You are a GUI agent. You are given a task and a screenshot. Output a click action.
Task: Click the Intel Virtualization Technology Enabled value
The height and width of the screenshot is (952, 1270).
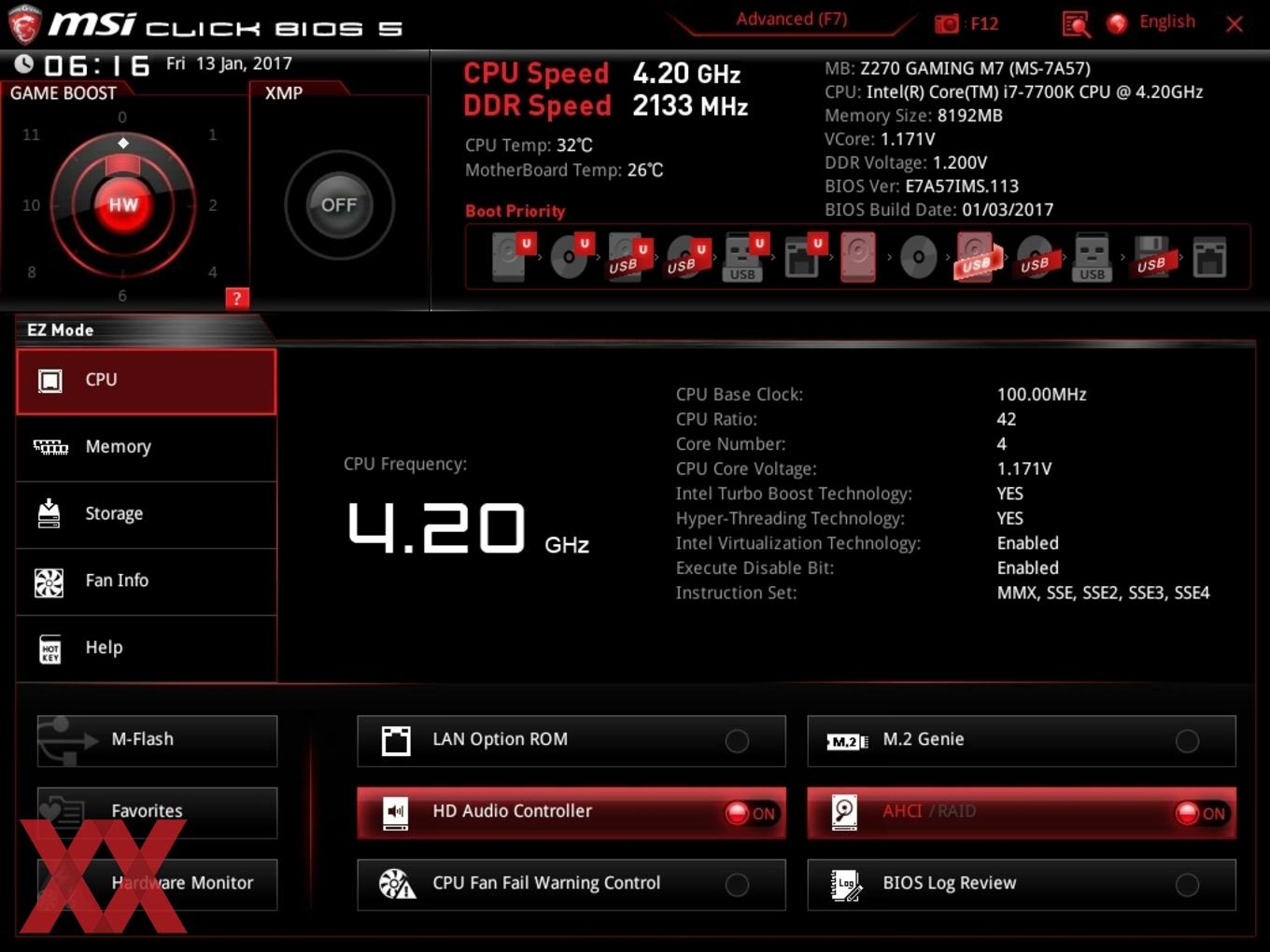tap(1027, 543)
